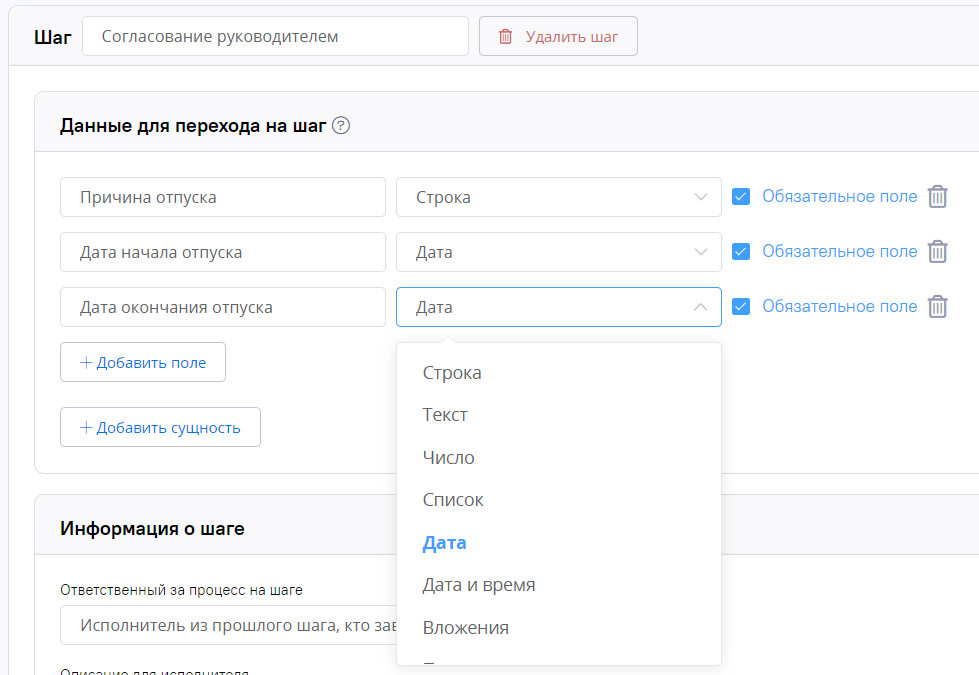Remove "Дата окончания отпуска" via its trash icon
Viewport: 979px width, 675px height.
tap(937, 306)
